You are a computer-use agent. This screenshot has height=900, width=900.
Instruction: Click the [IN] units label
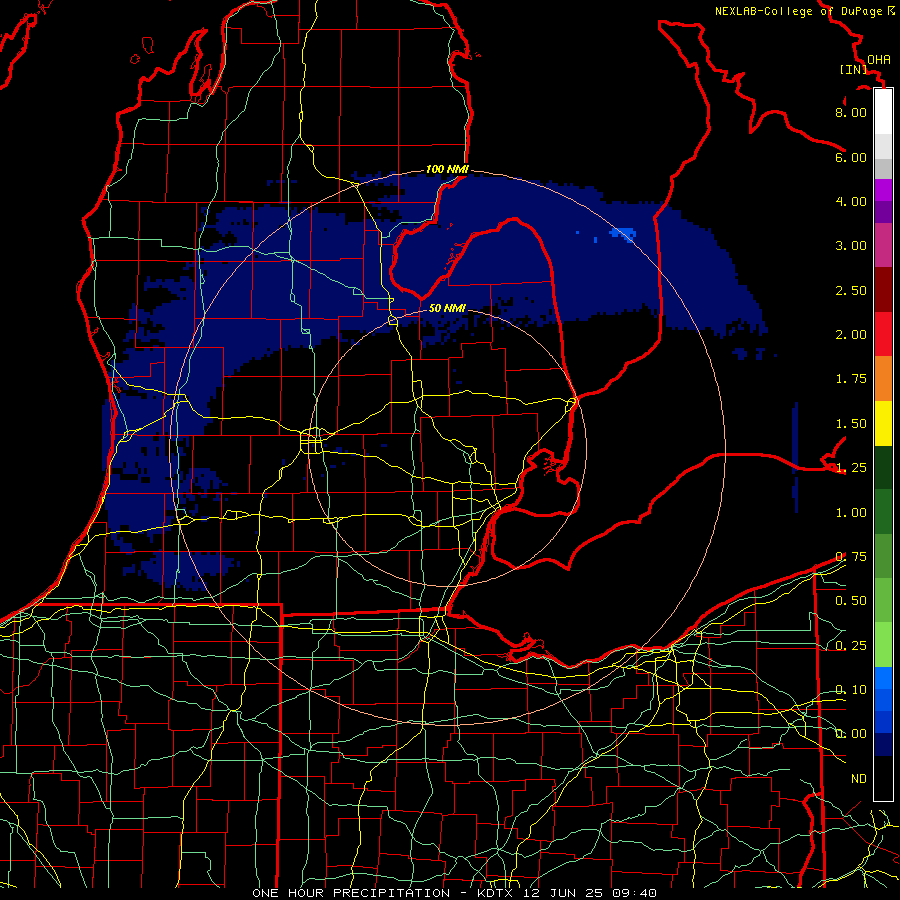pyautogui.click(x=854, y=69)
